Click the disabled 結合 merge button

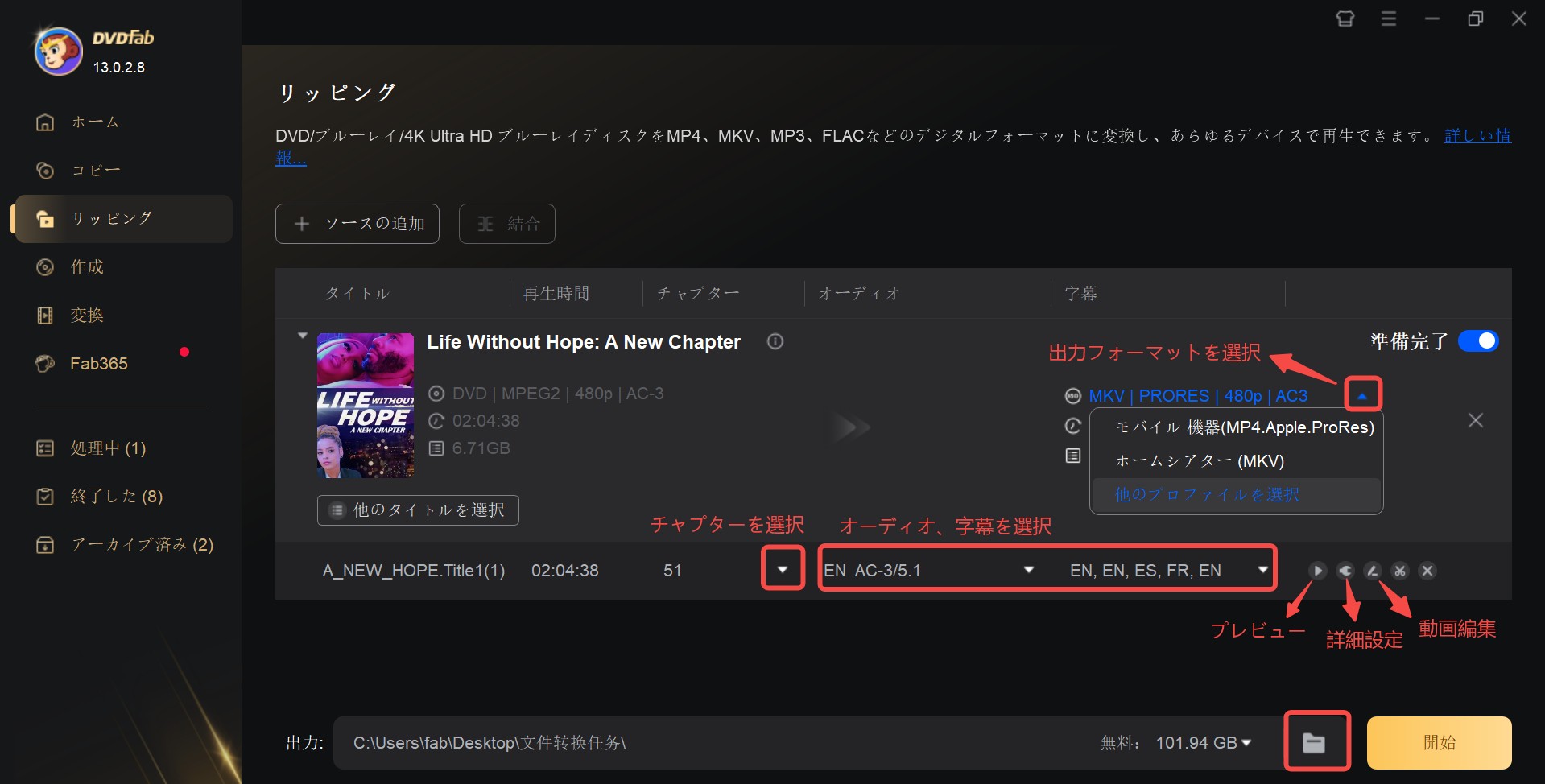[x=507, y=224]
